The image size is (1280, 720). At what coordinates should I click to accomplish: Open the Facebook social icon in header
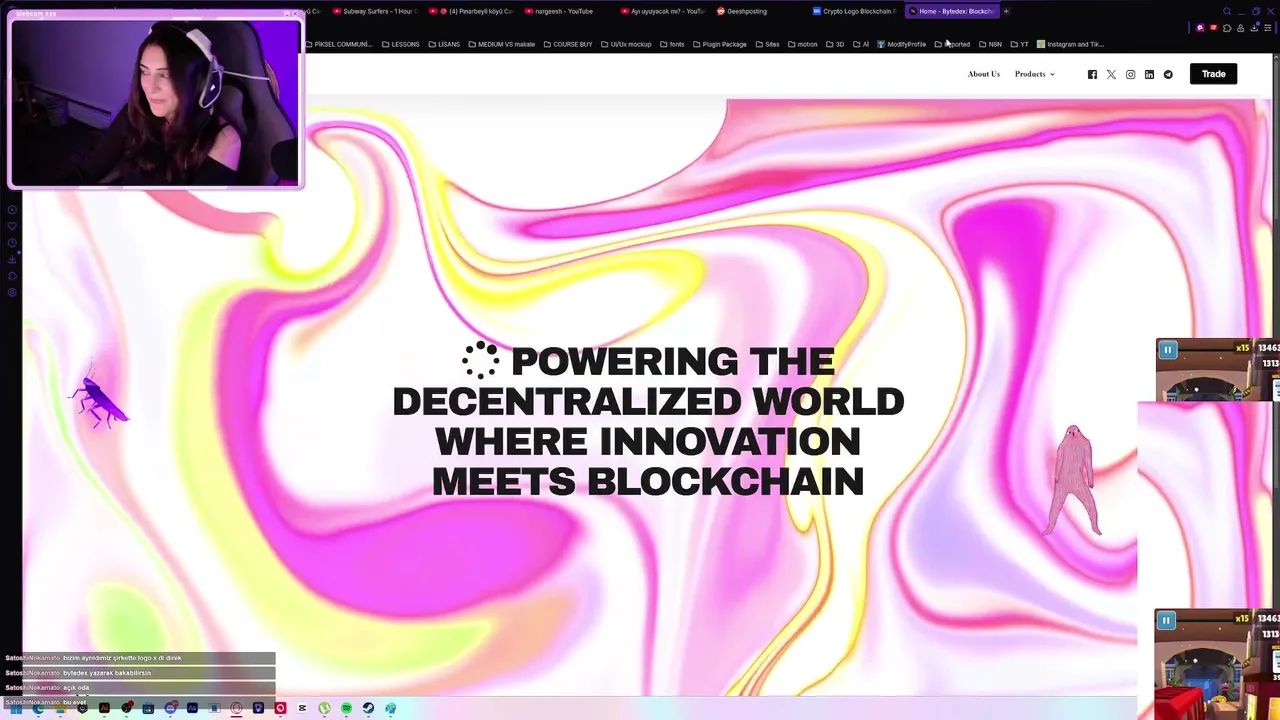[1092, 74]
